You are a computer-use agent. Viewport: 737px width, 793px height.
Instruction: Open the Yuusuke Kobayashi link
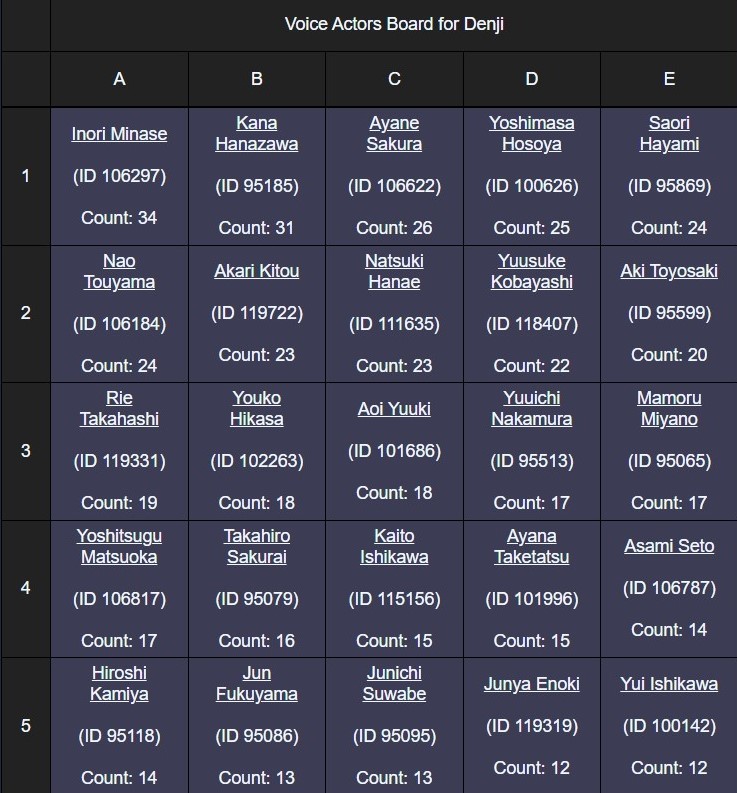531,271
